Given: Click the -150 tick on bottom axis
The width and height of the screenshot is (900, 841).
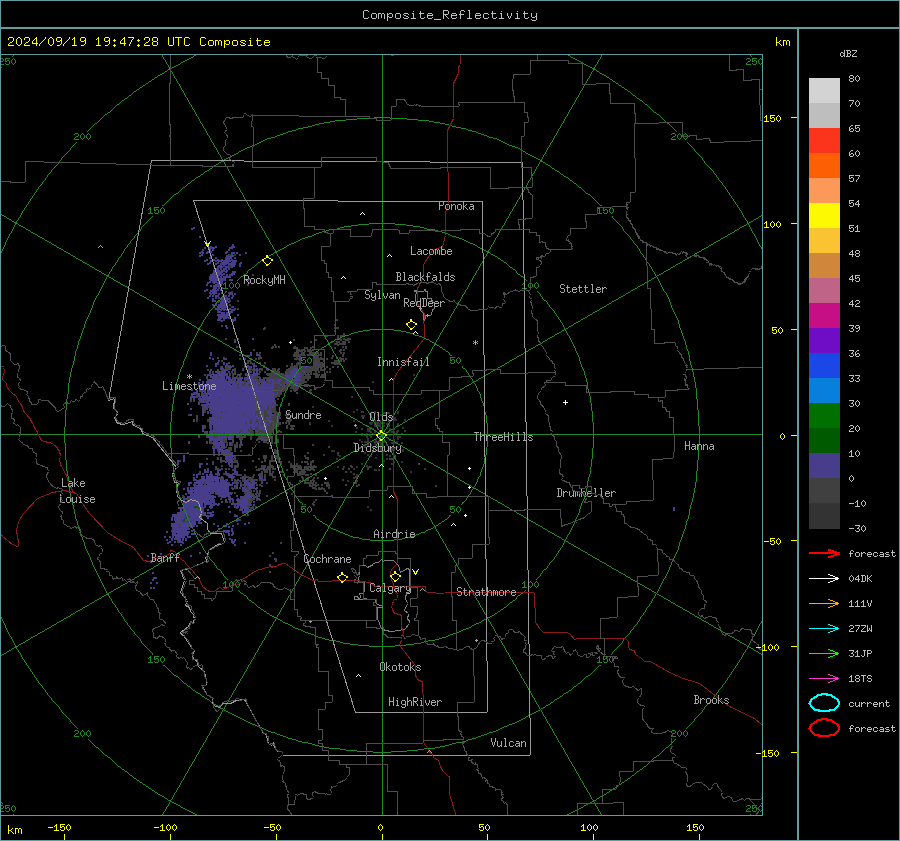Looking at the screenshot, I should point(59,827).
